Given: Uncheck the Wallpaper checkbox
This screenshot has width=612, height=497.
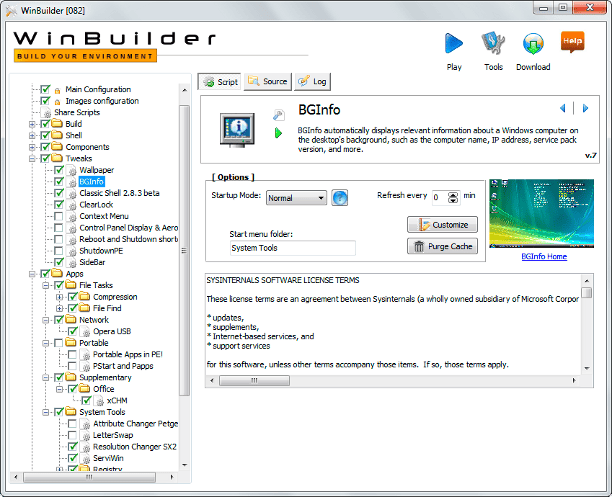Looking at the screenshot, I should click(59, 170).
